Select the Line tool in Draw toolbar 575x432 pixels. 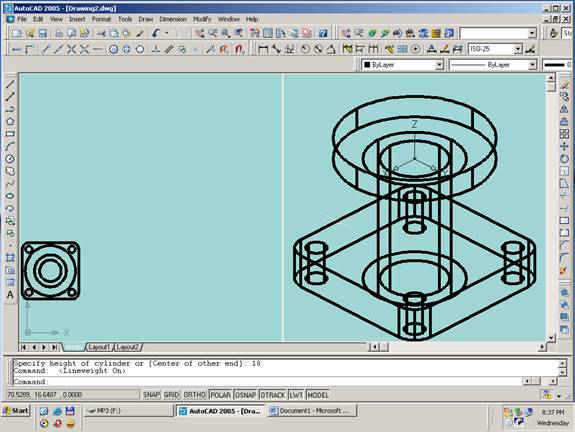(x=10, y=84)
